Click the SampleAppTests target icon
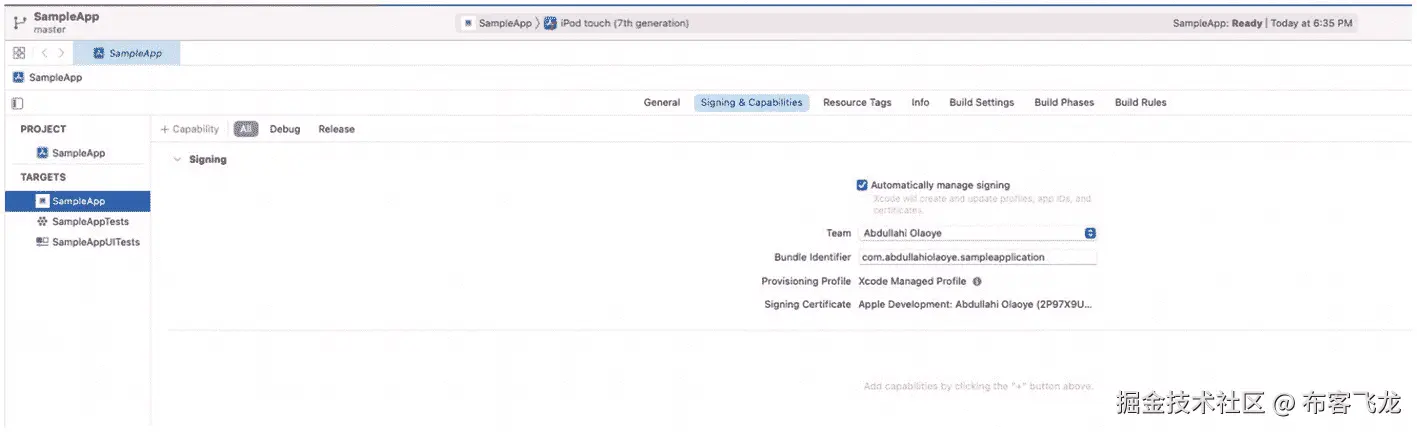The width and height of the screenshot is (1417, 432). coord(42,222)
